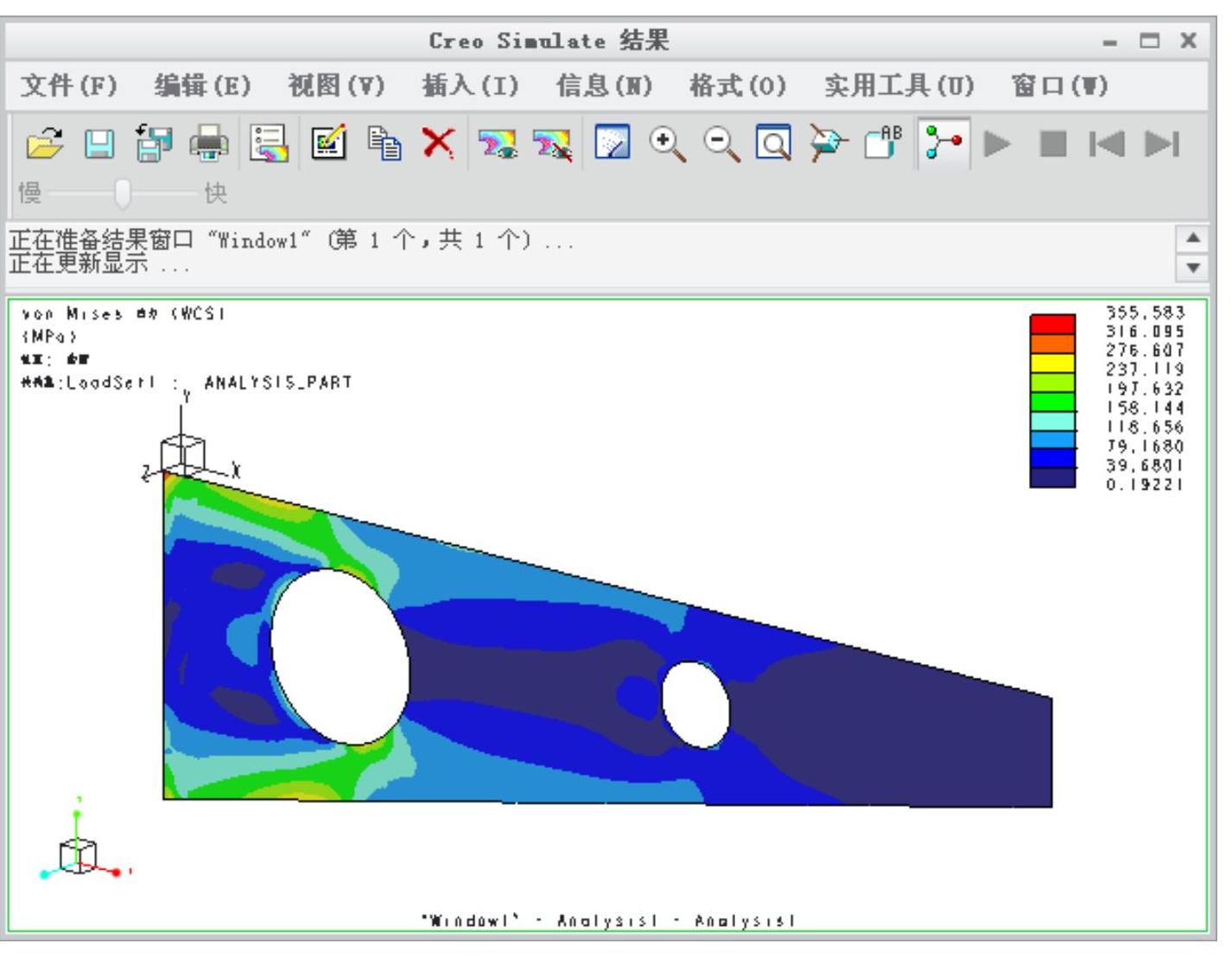
Task: Click the darkest navy legend swatch
Action: click(x=1052, y=478)
